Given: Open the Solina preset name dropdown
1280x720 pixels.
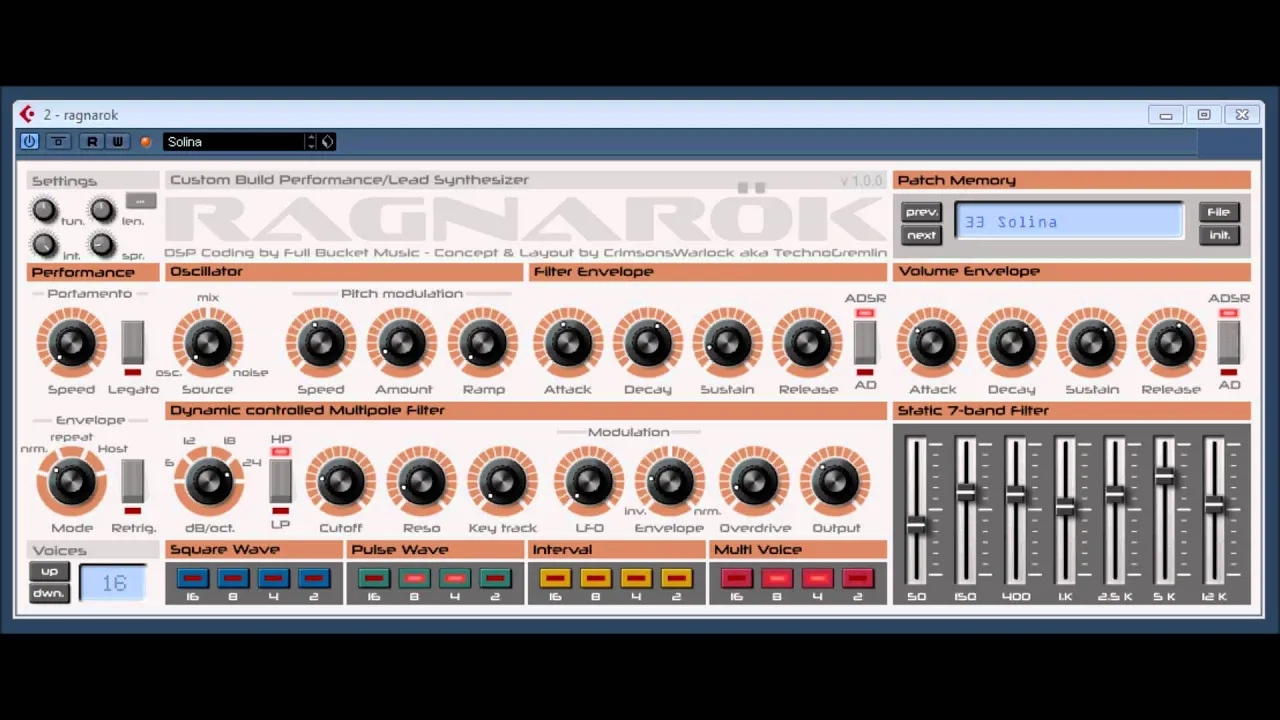Looking at the screenshot, I should tap(233, 142).
